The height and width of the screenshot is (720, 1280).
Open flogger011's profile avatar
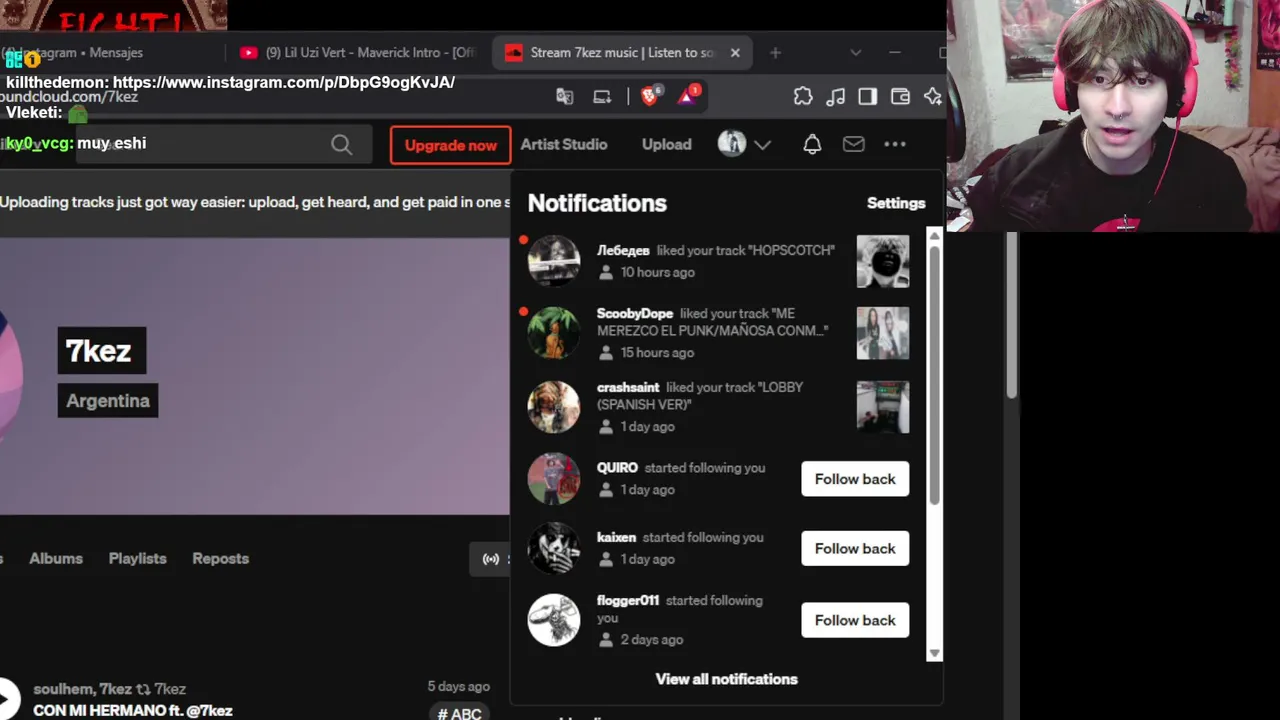(x=553, y=620)
